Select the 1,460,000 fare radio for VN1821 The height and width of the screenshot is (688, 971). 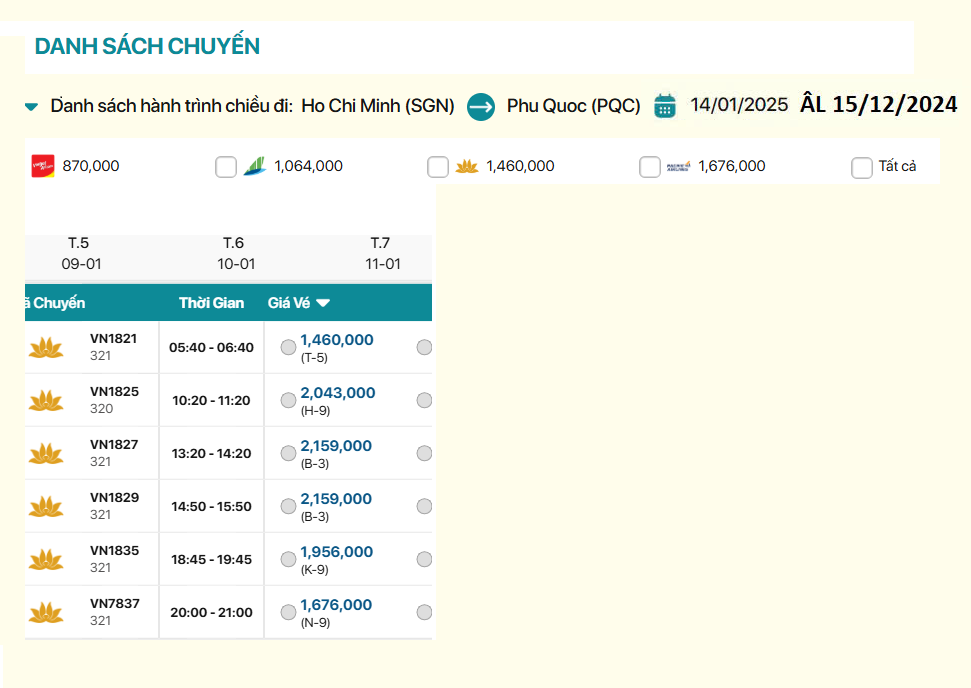click(288, 347)
